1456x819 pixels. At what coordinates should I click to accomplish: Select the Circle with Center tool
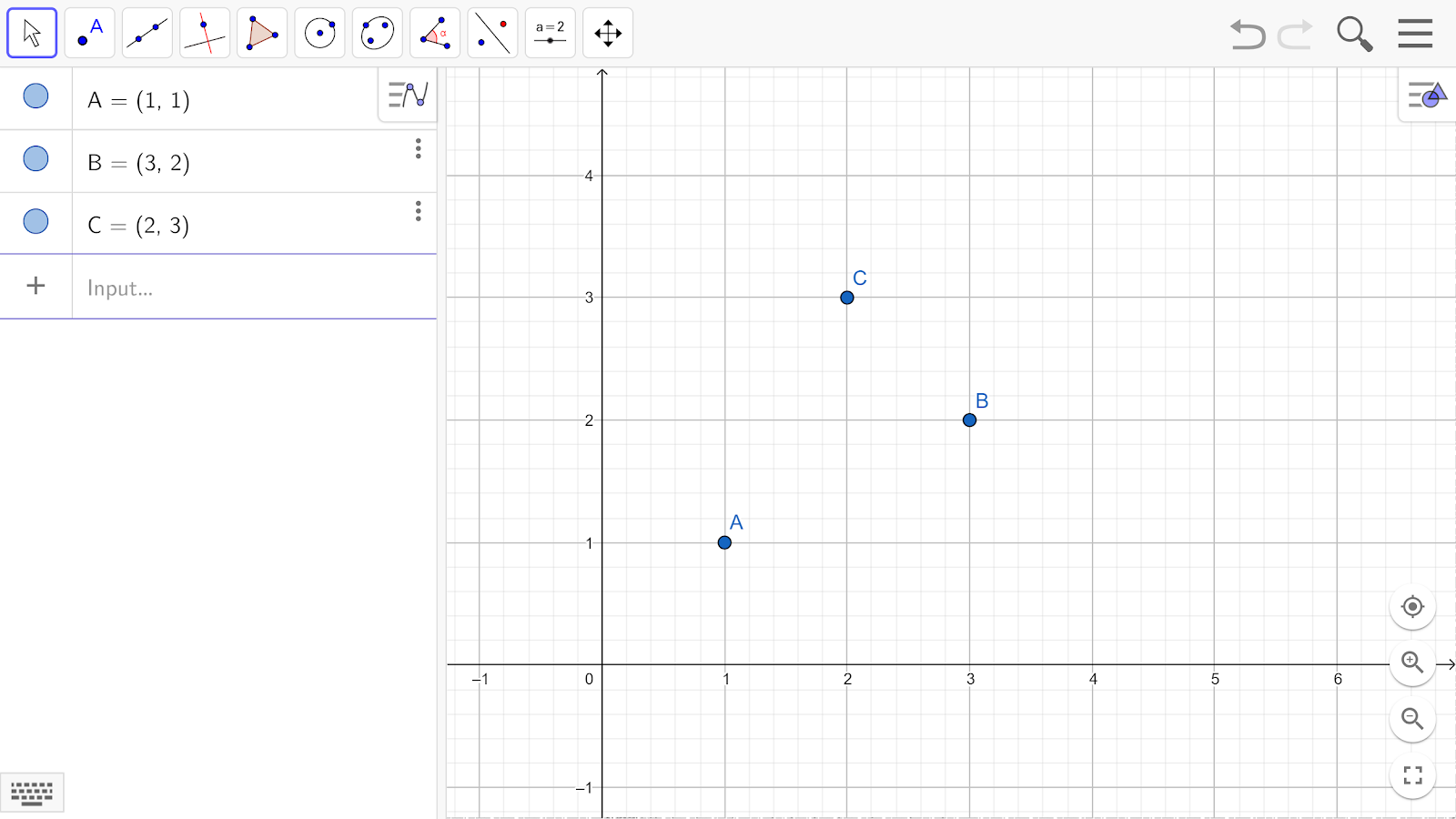coord(319,34)
